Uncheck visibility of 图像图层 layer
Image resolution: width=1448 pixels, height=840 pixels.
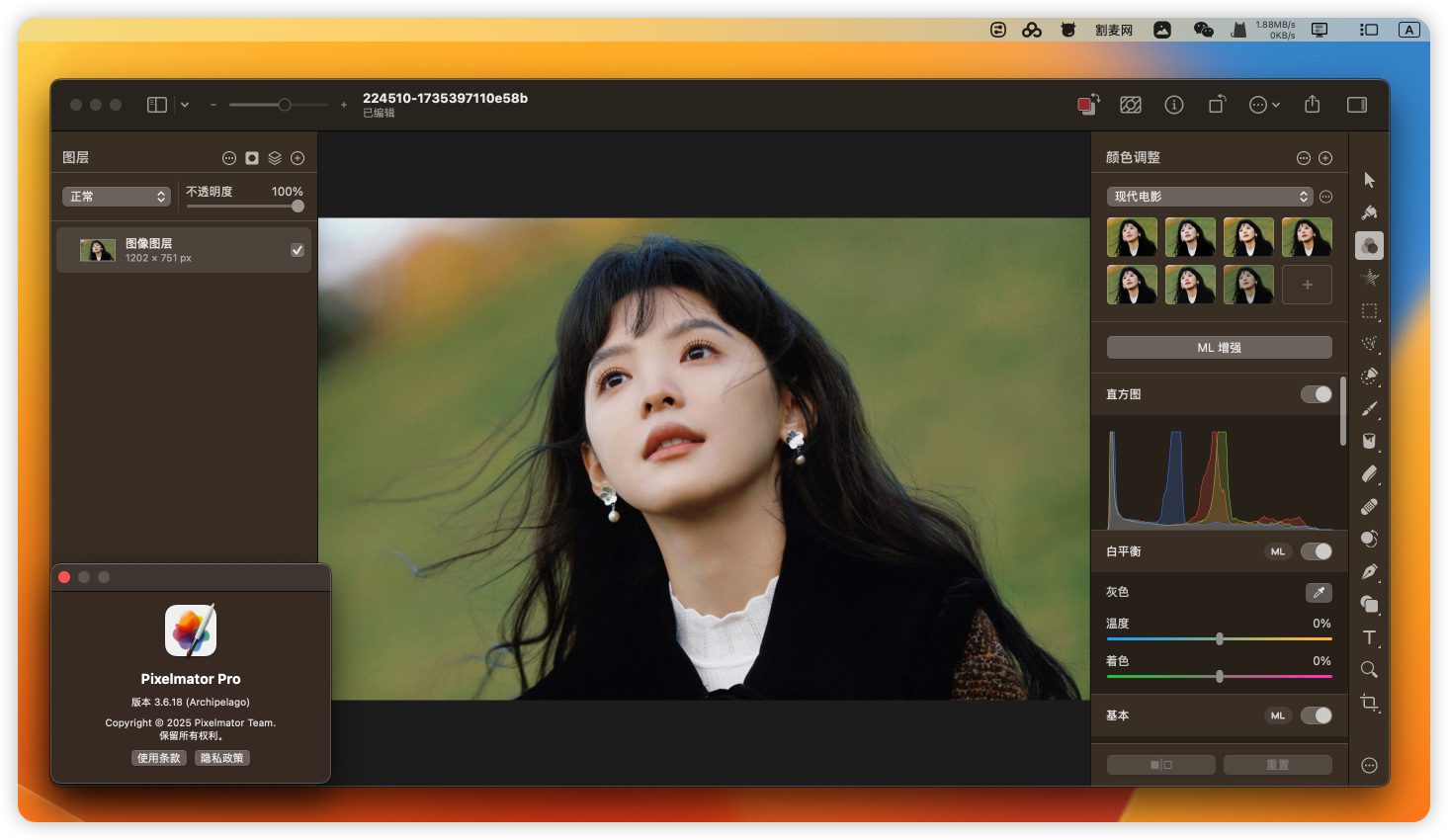click(x=297, y=250)
